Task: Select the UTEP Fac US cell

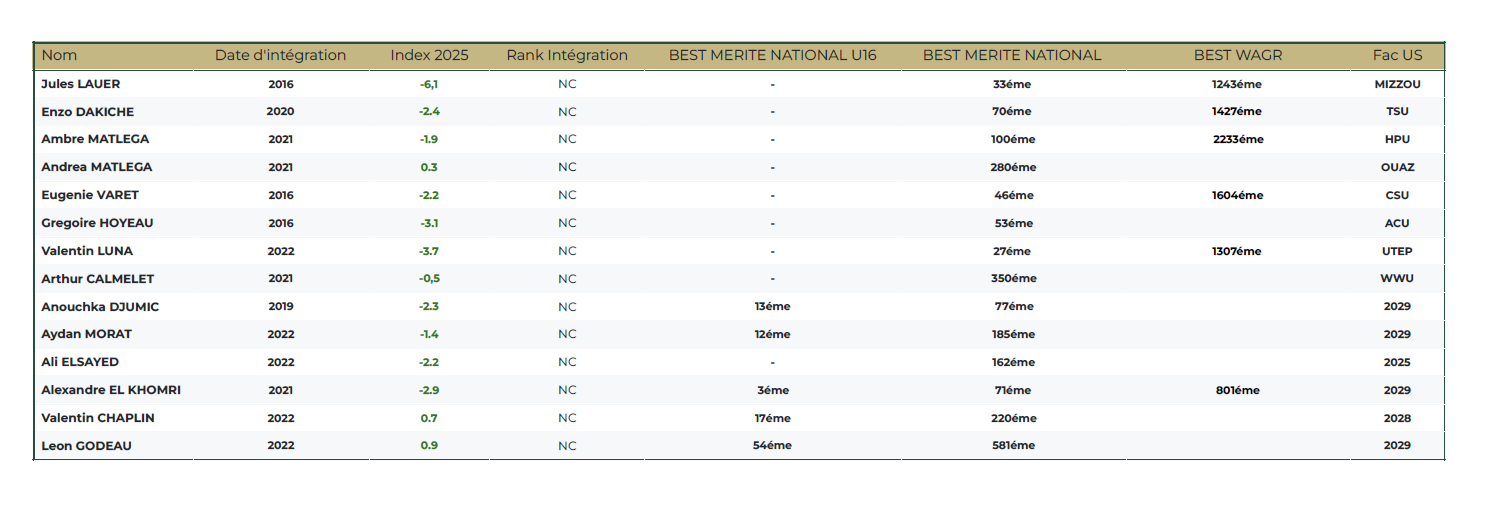Action: click(1397, 251)
